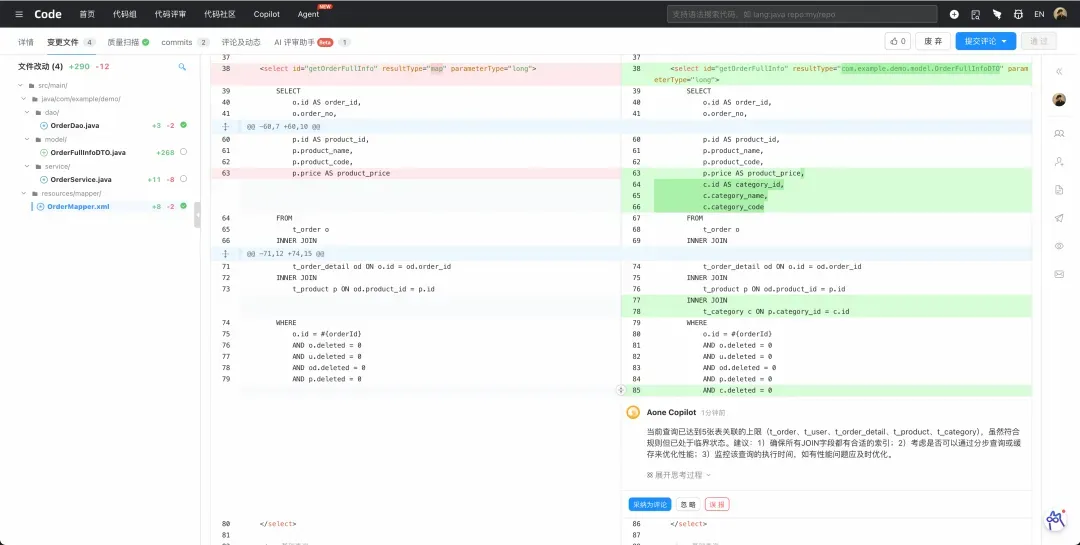Switch to 详情 tab
The image size is (1080, 545).
pos(26,42)
